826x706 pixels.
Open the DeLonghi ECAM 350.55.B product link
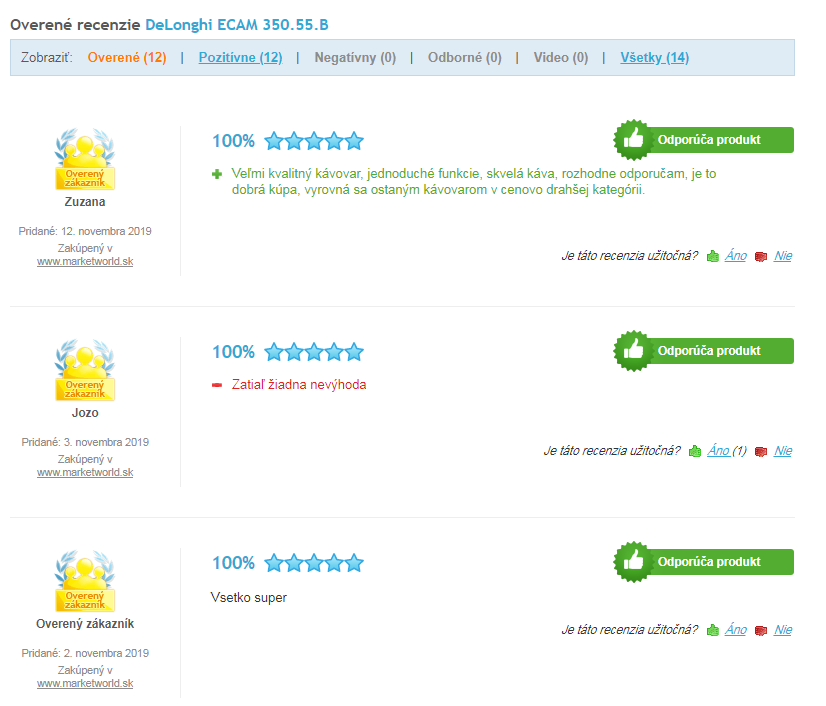click(x=237, y=25)
